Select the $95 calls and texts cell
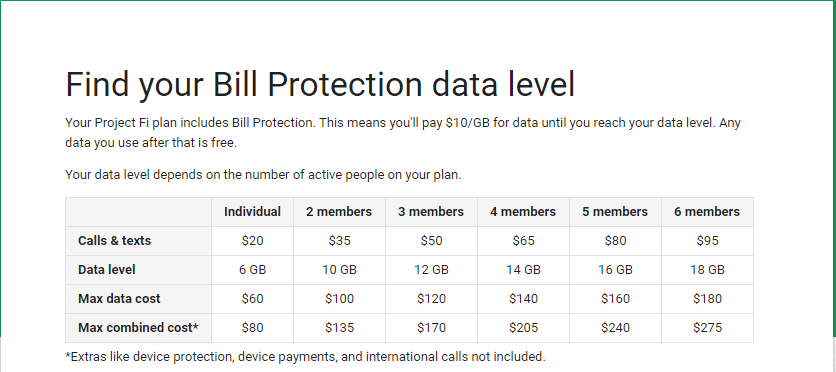This screenshot has width=836, height=372. (x=707, y=241)
